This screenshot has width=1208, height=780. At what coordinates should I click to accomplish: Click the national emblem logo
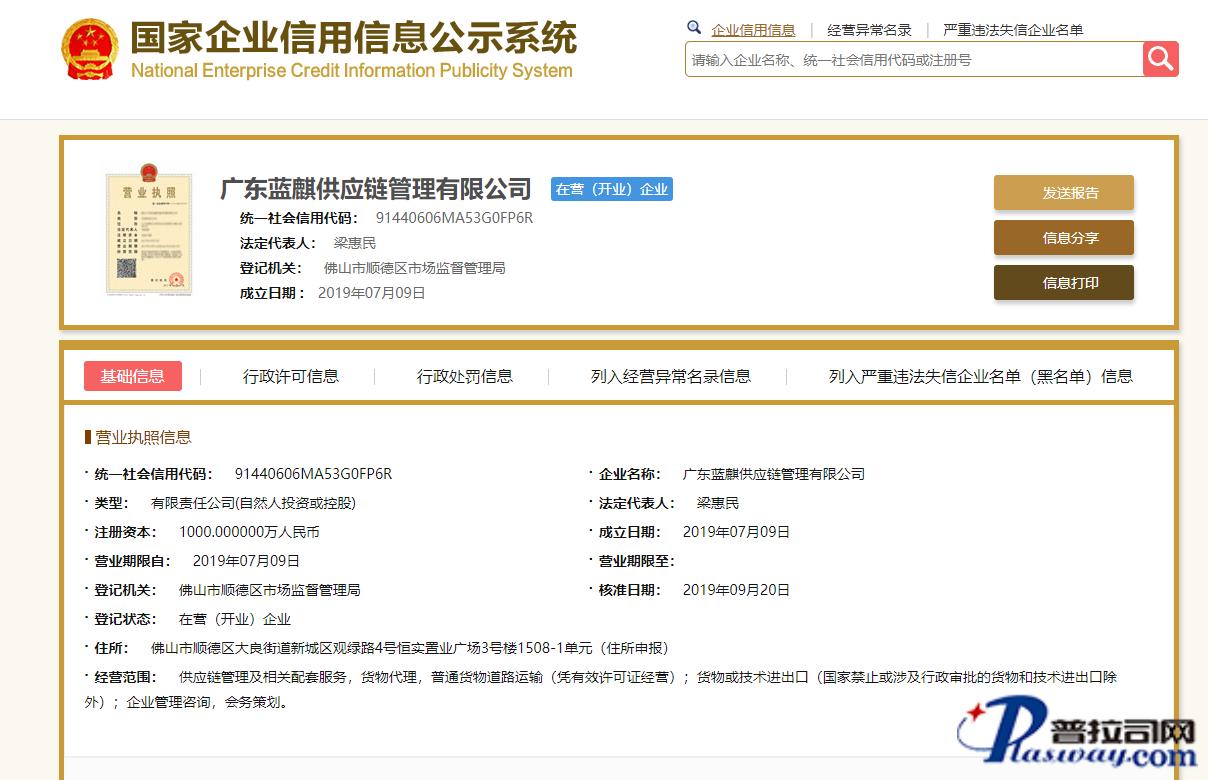[x=89, y=48]
